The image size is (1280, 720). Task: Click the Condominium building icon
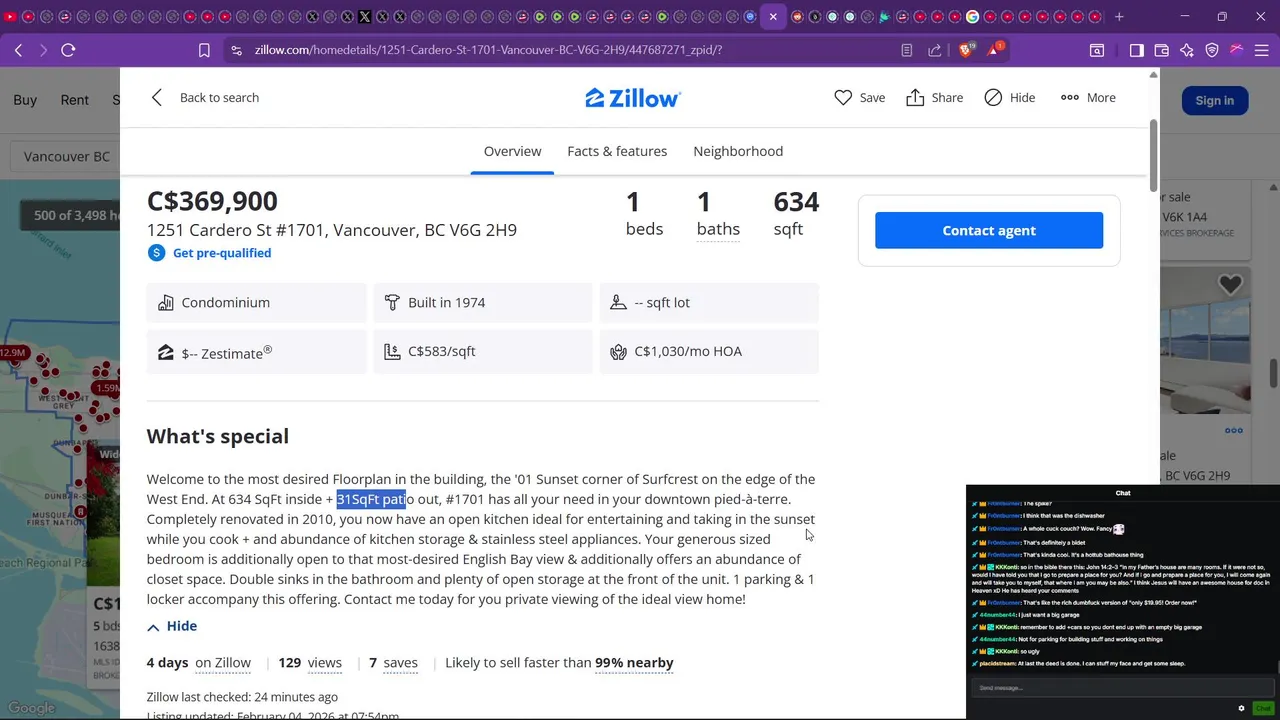[x=166, y=302]
